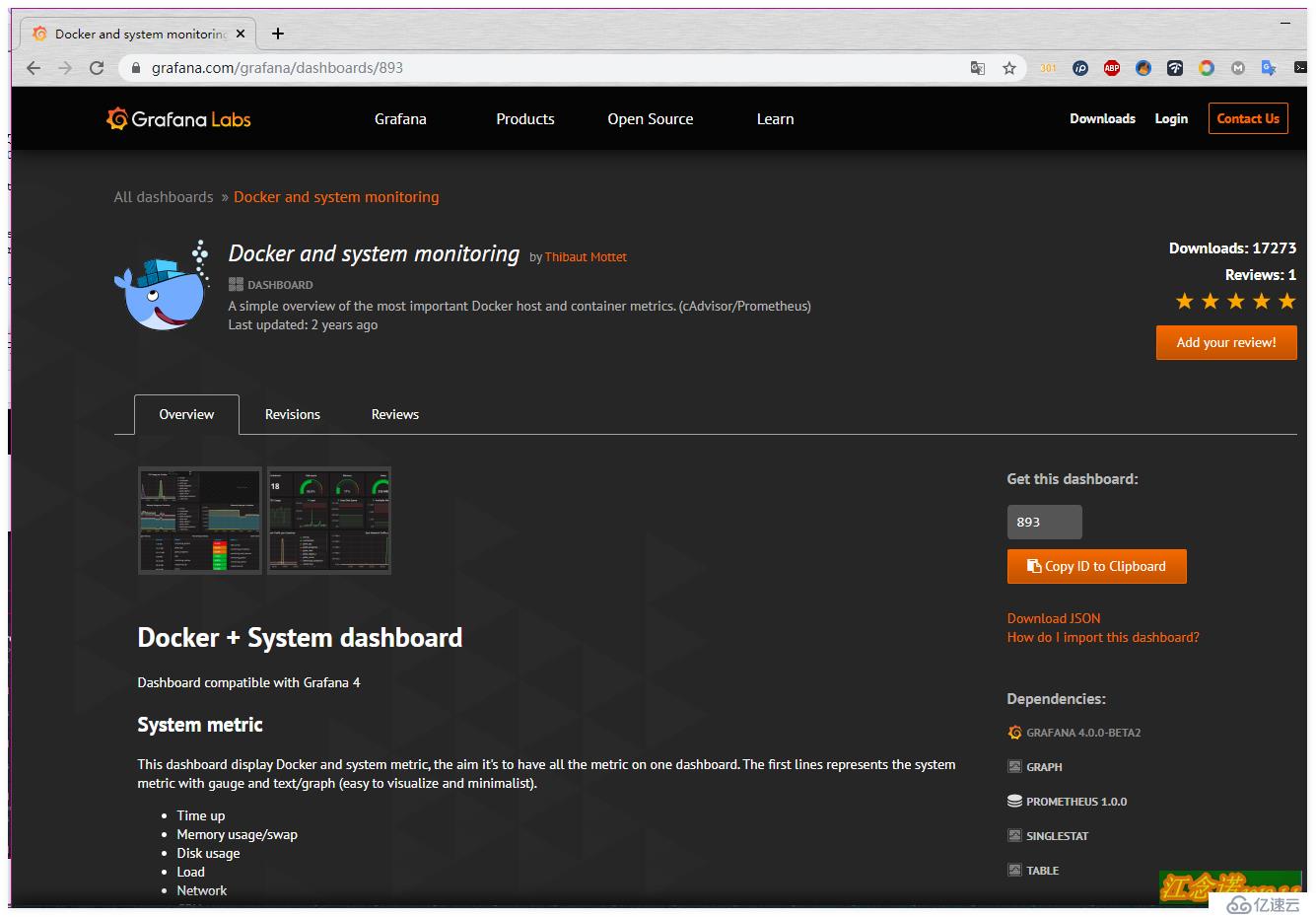
Task: Click the Grafana 4.0.0-BETA2 dependency icon
Action: tap(1015, 733)
